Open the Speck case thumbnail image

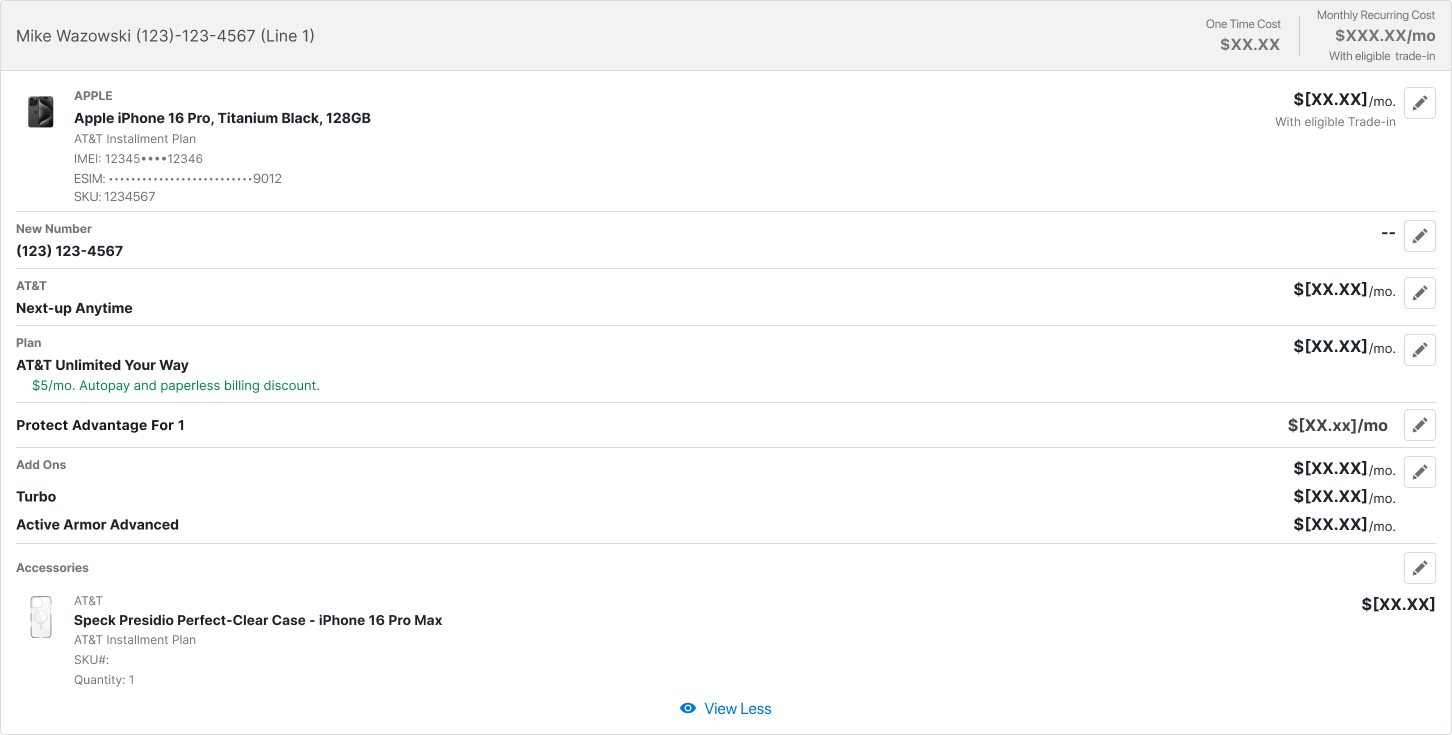[x=40, y=618]
